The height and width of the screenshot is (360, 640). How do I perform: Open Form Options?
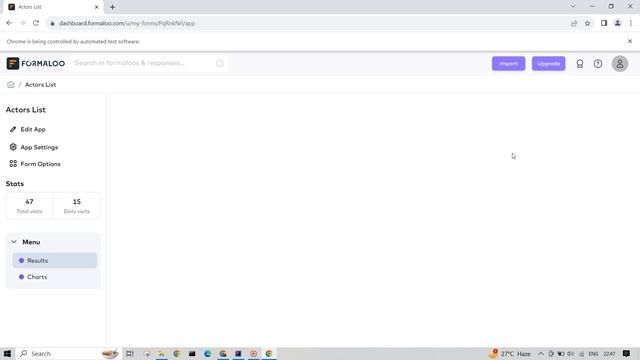(40, 164)
